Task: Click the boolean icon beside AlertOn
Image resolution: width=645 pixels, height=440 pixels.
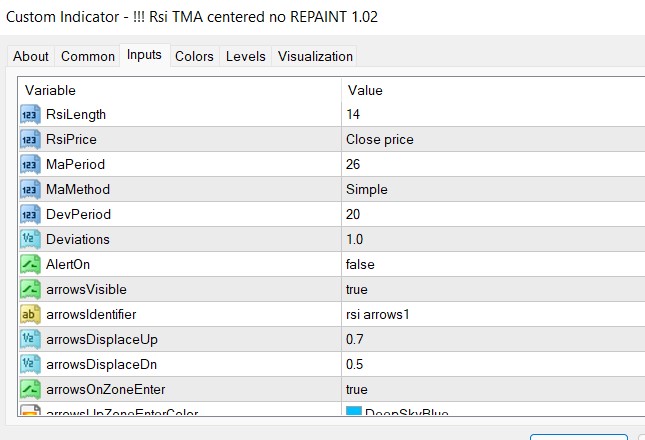Action: click(30, 265)
